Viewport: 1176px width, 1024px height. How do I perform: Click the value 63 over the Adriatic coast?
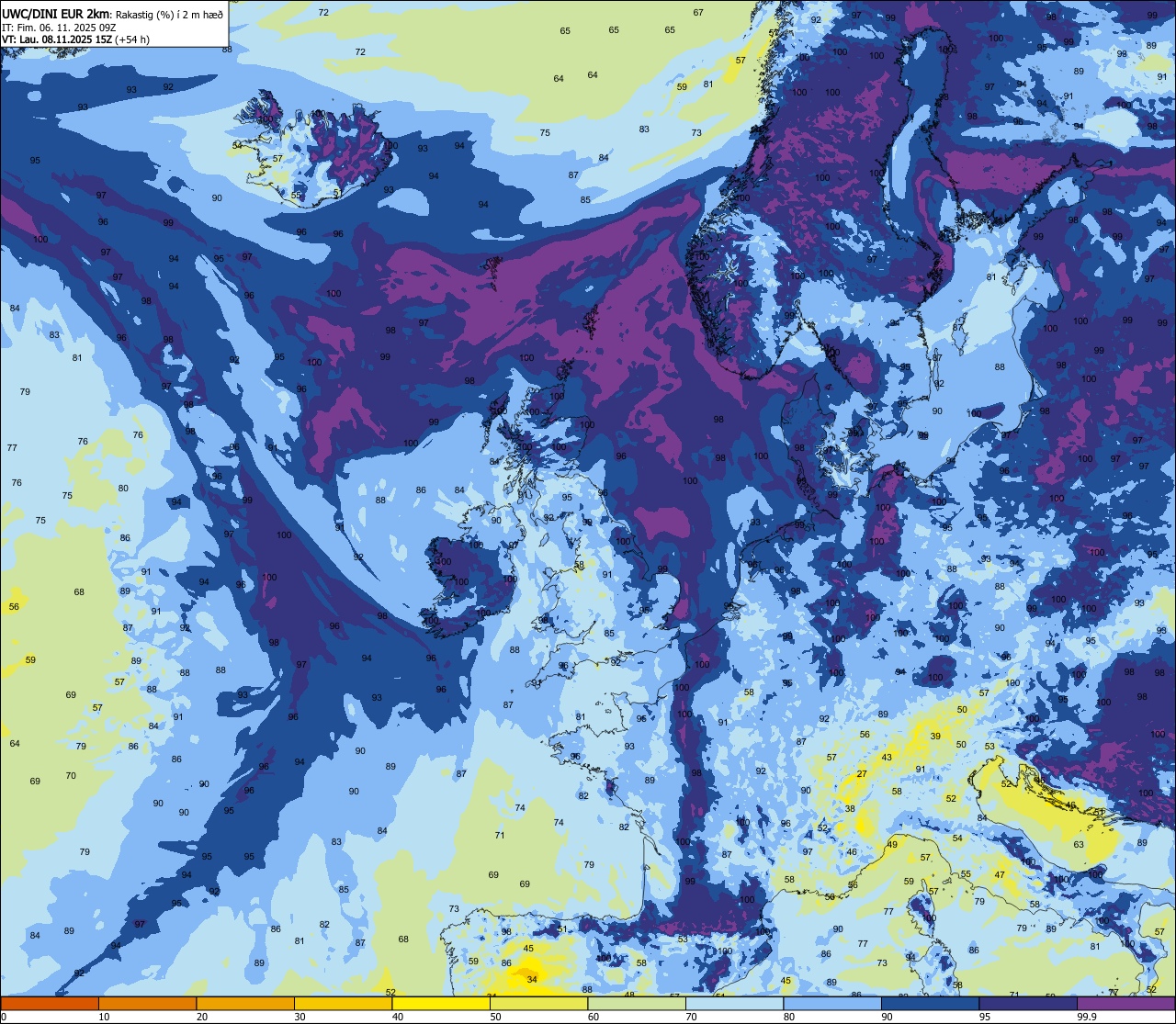(x=1079, y=845)
